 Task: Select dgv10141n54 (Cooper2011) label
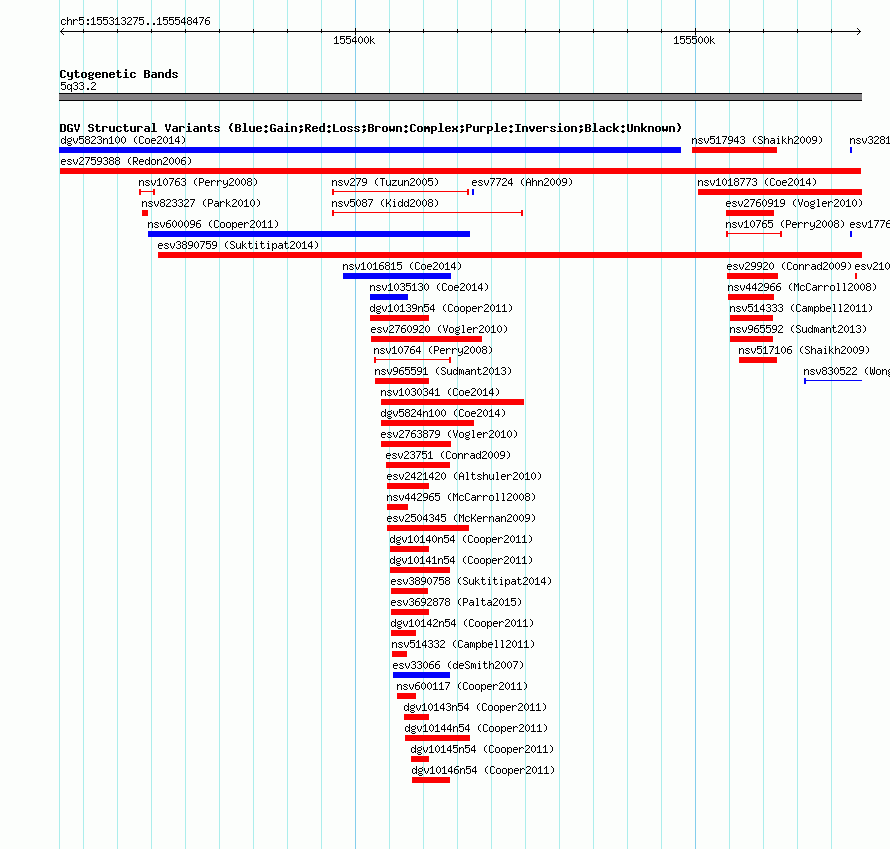(x=461, y=560)
